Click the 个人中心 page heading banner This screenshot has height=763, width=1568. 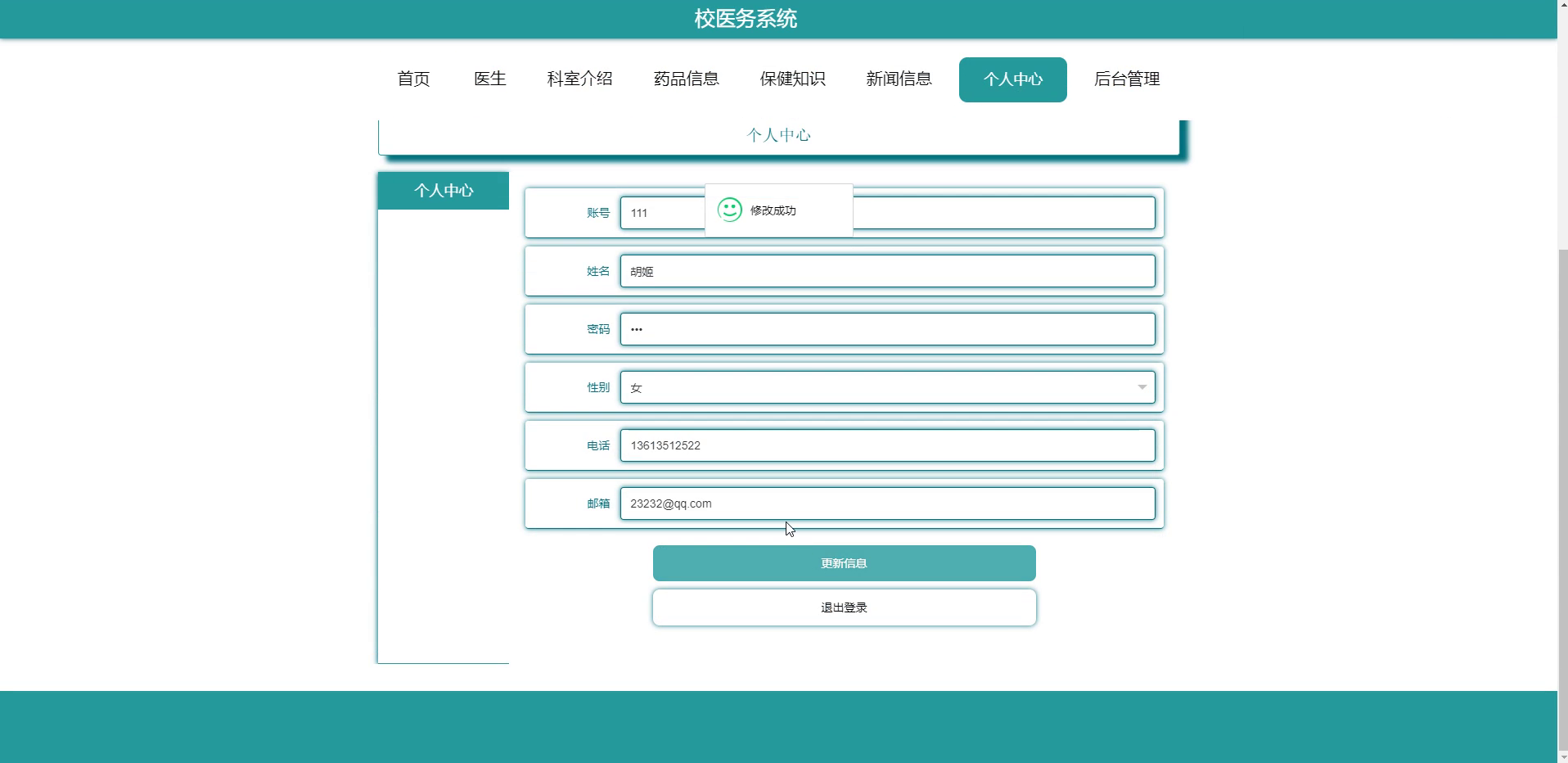(x=778, y=136)
